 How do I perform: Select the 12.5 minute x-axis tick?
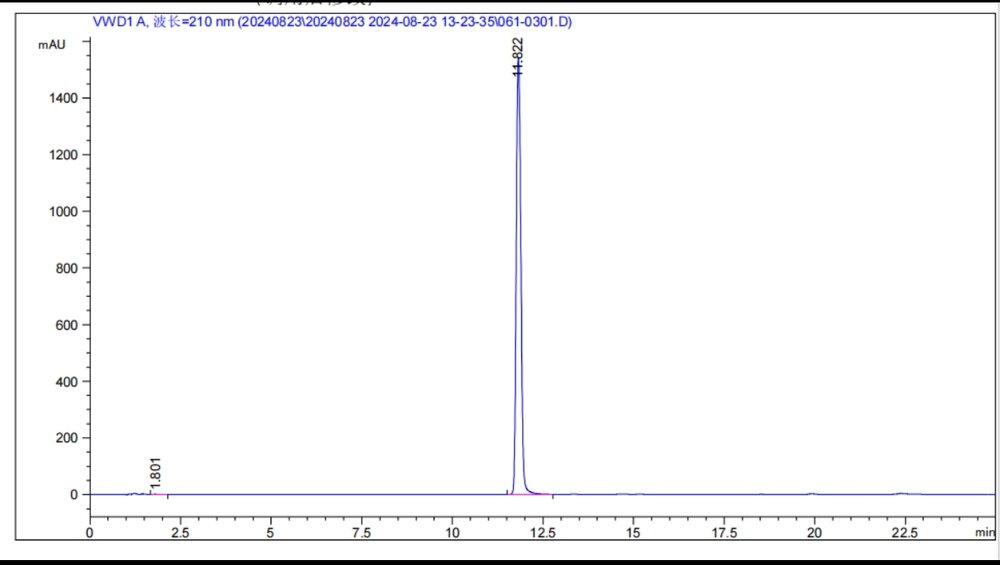click(542, 534)
